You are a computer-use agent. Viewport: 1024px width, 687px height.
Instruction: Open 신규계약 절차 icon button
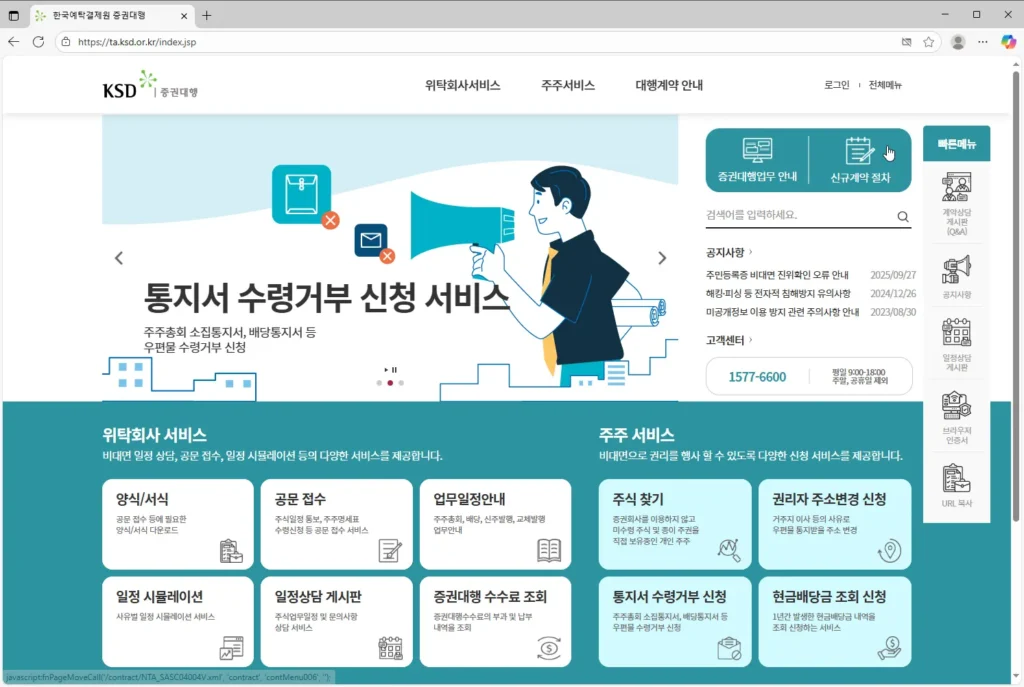[860, 160]
